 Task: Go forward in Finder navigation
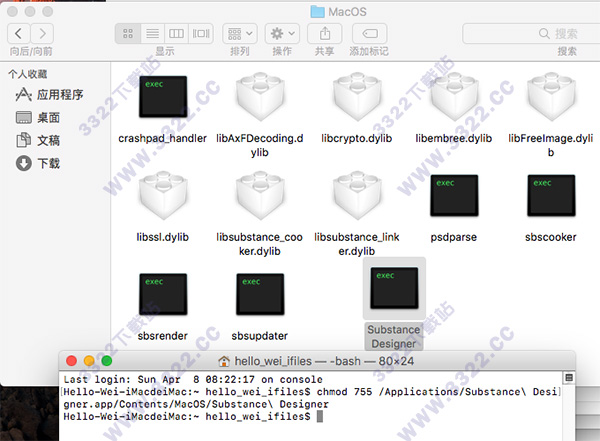[42, 34]
